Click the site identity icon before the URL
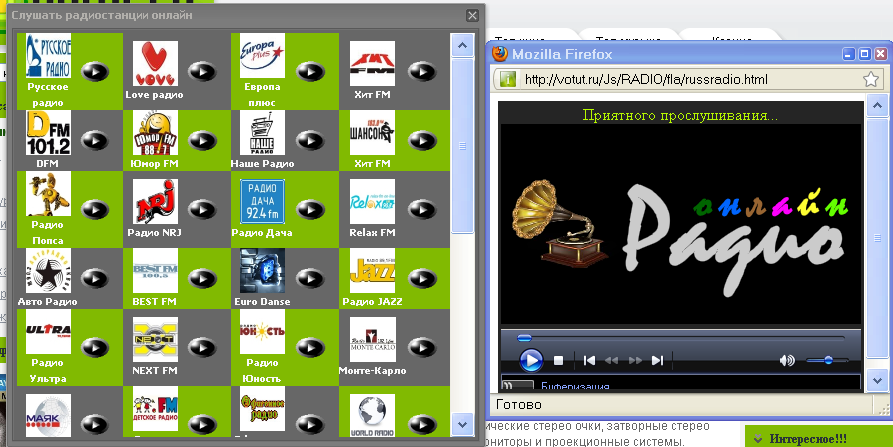 507,79
